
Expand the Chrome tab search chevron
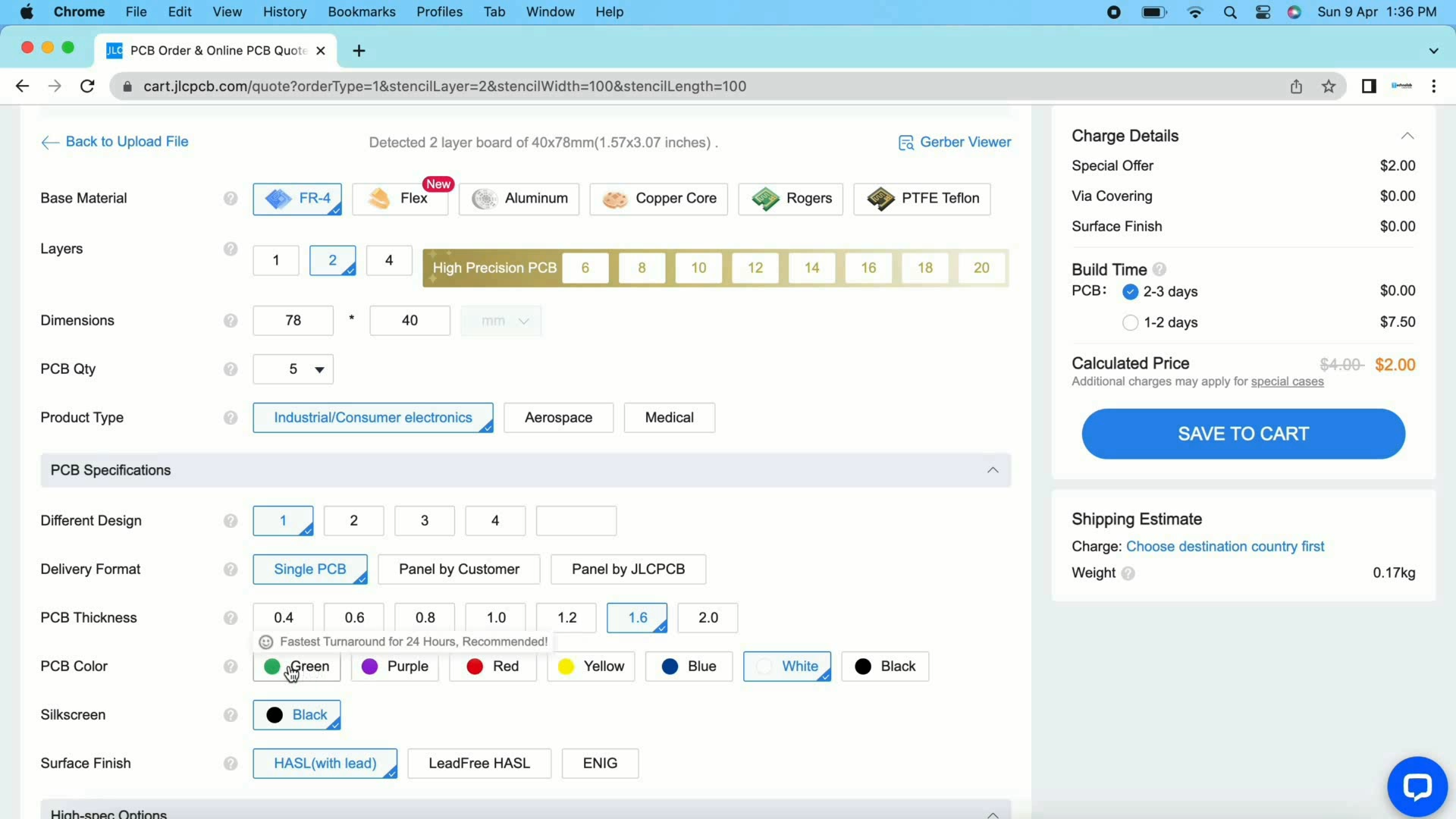(x=1433, y=51)
